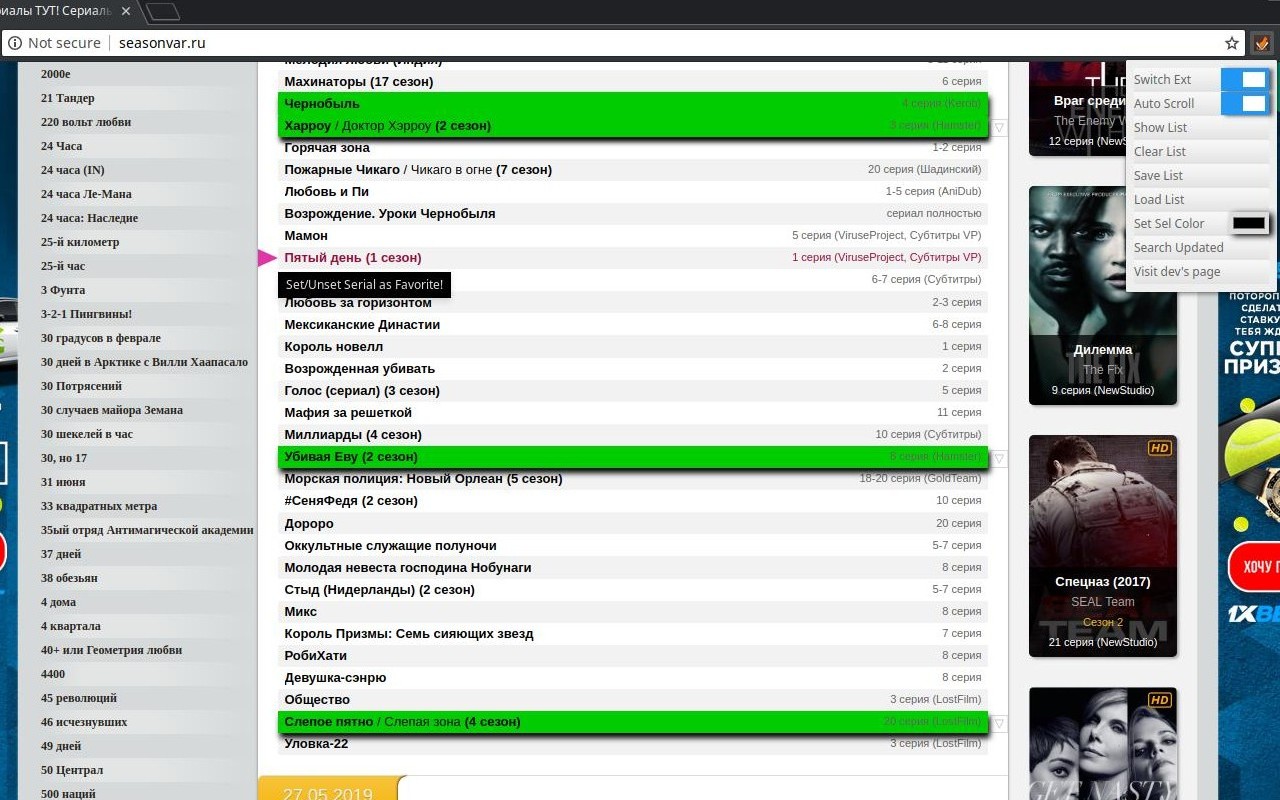The image size is (1280, 800).
Task: Open sidebar entry 40+ или Геометрия любви
Action: pos(111,650)
